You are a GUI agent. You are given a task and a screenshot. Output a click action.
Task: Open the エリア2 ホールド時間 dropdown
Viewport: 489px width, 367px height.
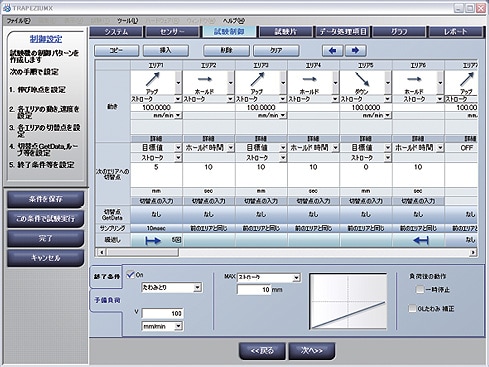point(231,147)
